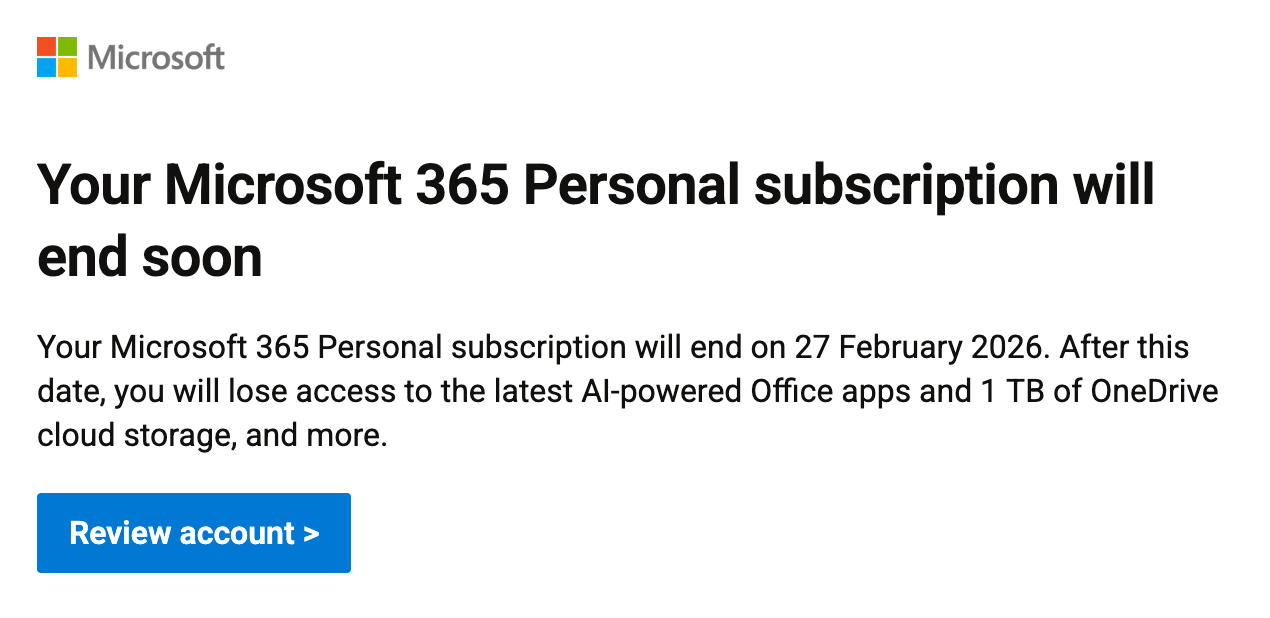Click "Your Microsoft 365 Personal" starting the paragraph
This screenshot has width=1270, height=618.
(239, 348)
